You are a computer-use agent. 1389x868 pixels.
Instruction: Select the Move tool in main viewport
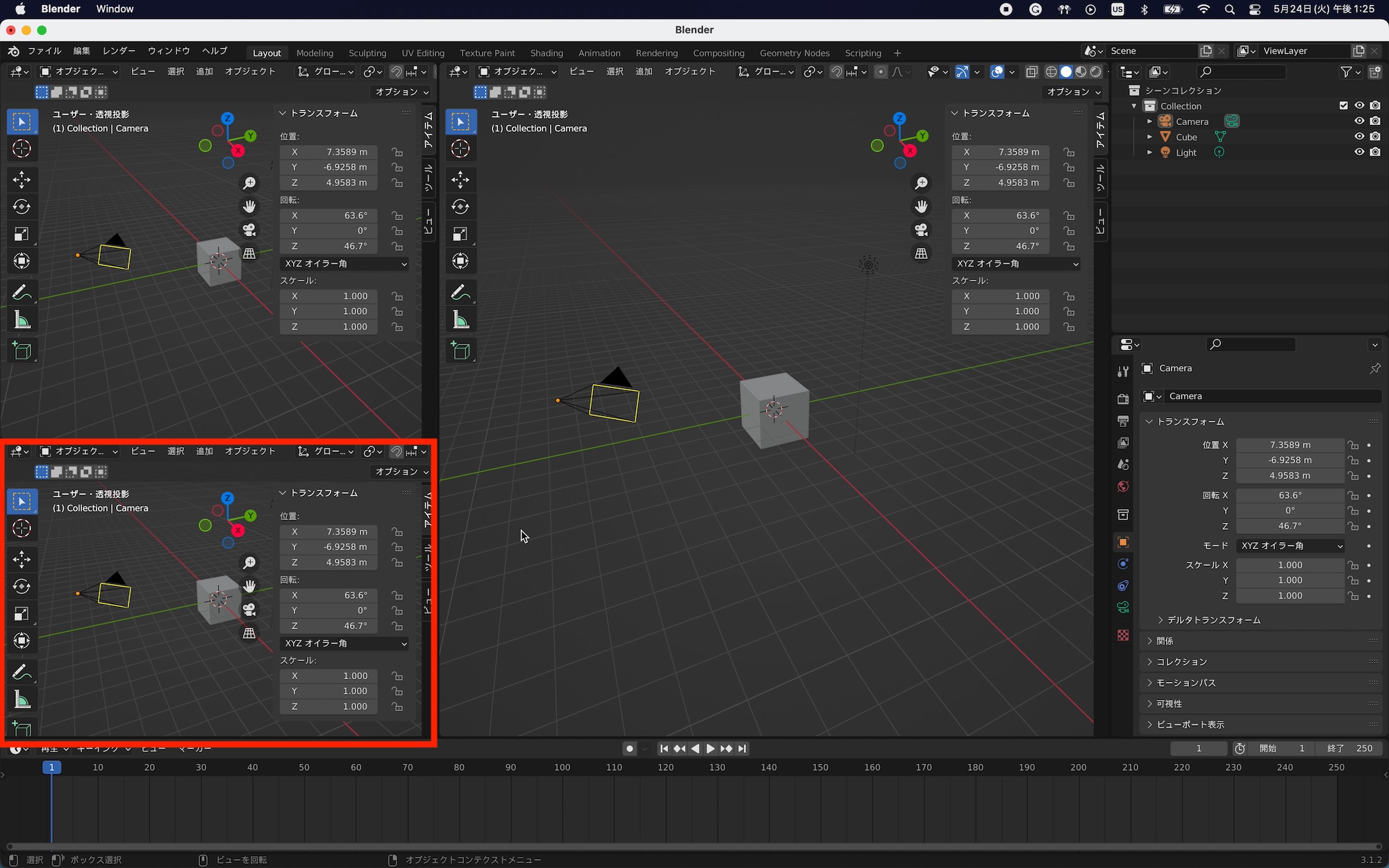pyautogui.click(x=460, y=180)
